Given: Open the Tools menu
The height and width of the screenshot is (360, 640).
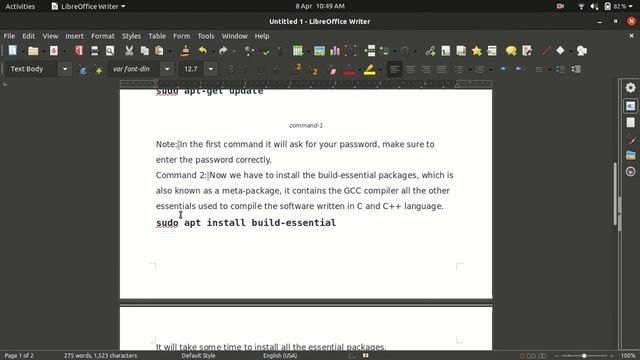Looking at the screenshot, I should [206, 36].
